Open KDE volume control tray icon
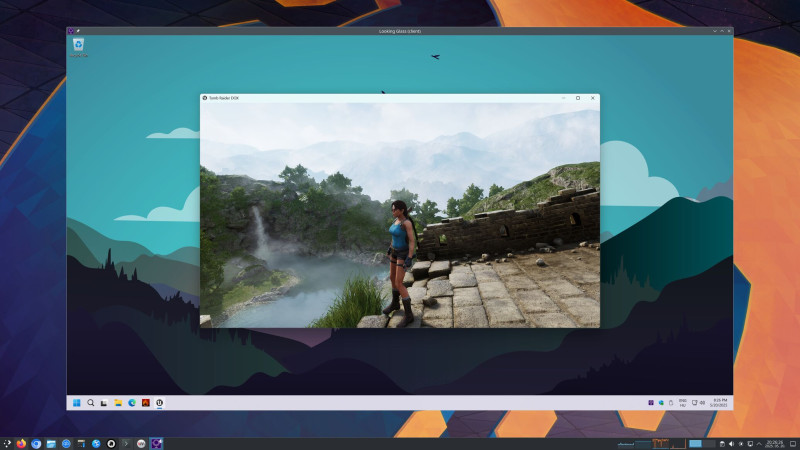The height and width of the screenshot is (450, 800). point(731,444)
